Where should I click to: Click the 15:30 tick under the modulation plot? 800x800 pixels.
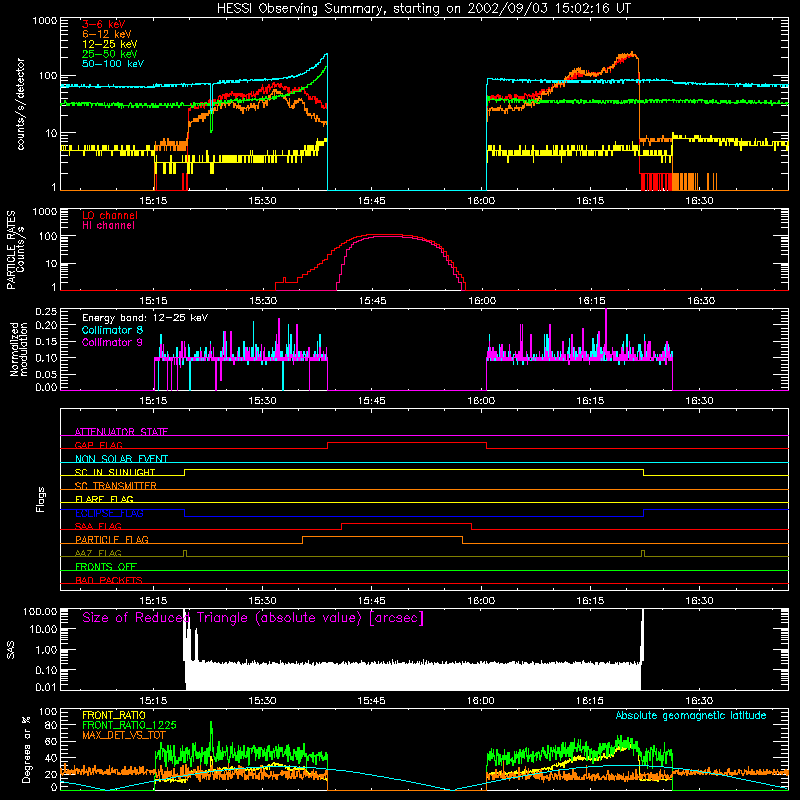coord(262,401)
